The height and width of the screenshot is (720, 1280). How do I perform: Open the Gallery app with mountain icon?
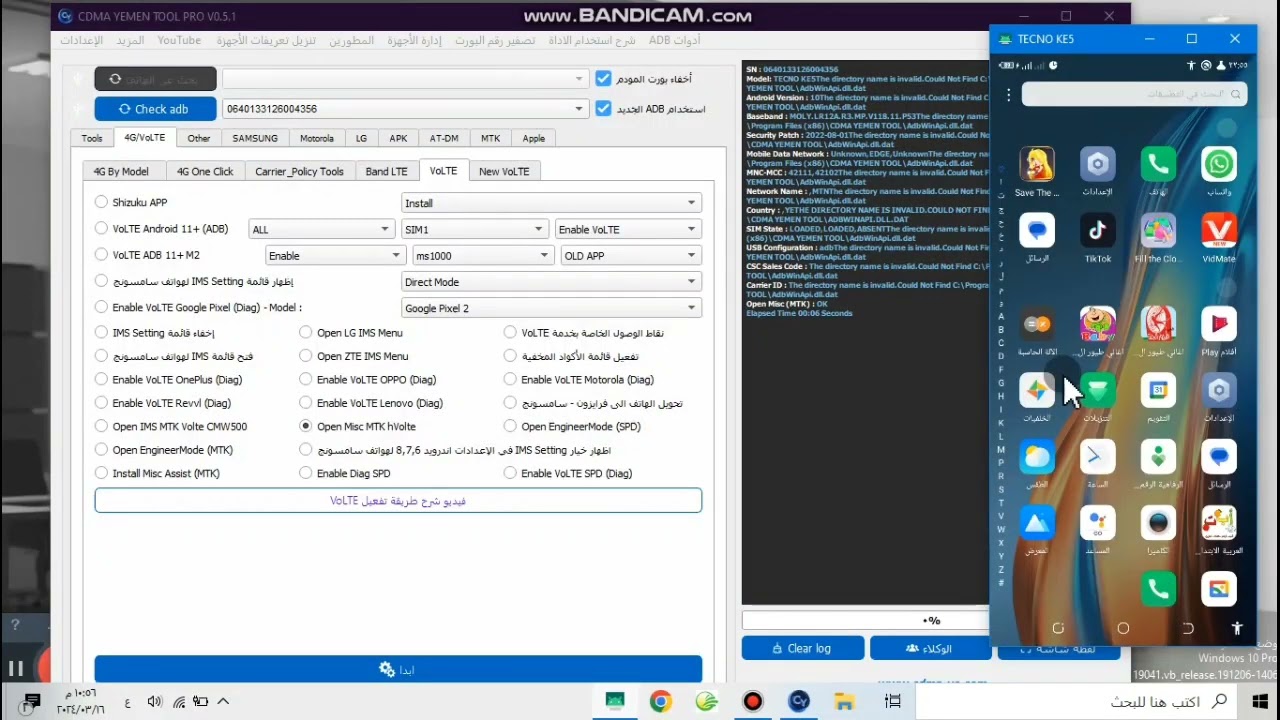click(1037, 523)
